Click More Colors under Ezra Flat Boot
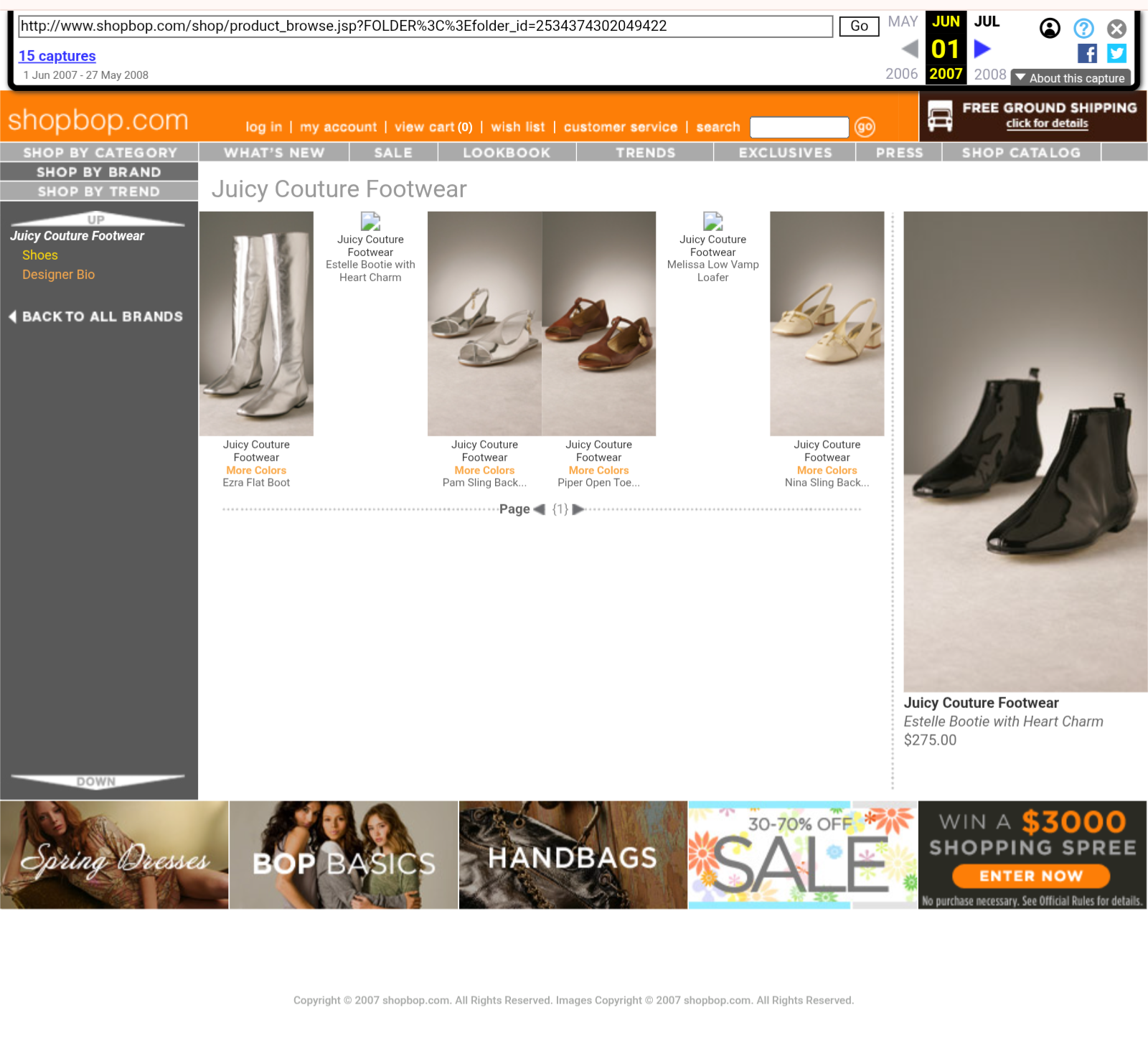Image resolution: width=1148 pixels, height=1043 pixels. point(256,471)
